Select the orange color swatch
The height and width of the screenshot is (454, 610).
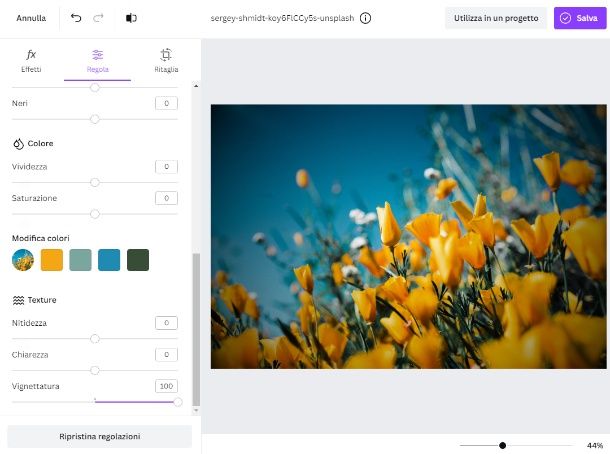pos(52,260)
